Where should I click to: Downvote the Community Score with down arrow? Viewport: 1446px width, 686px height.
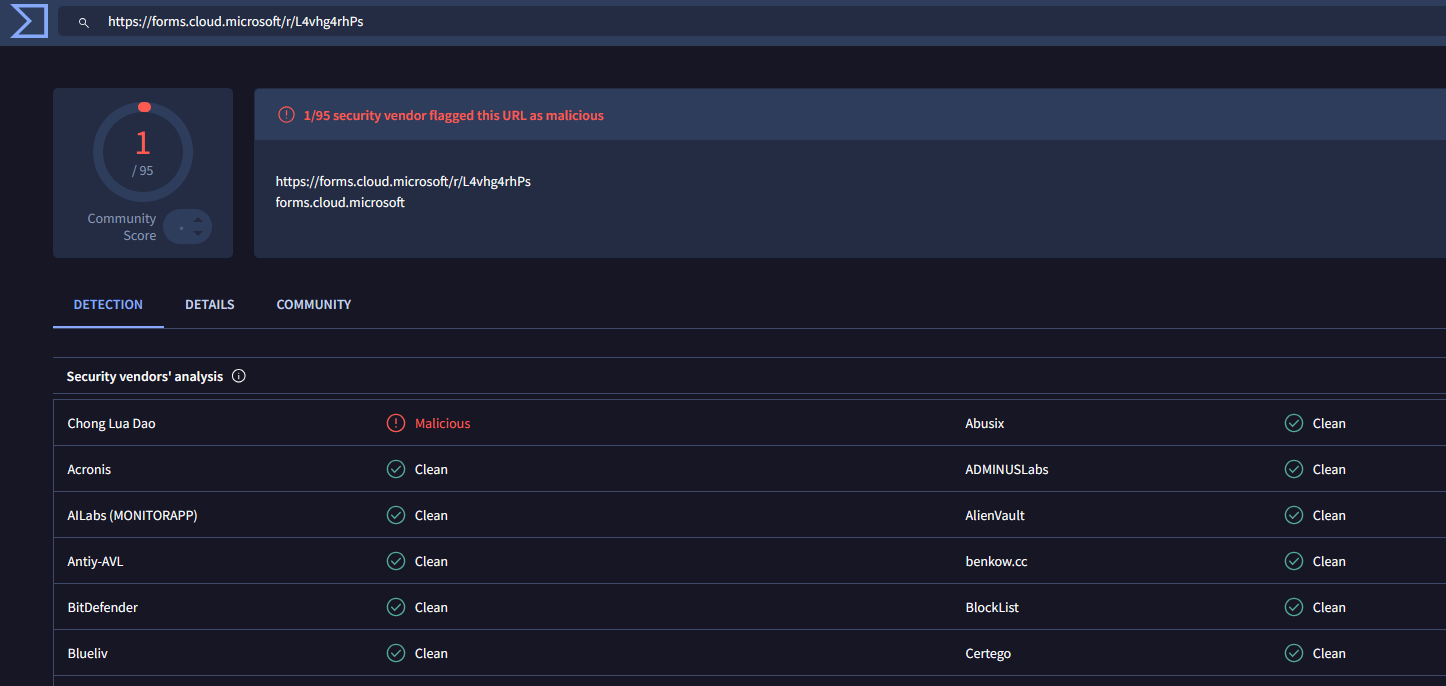pyautogui.click(x=198, y=234)
